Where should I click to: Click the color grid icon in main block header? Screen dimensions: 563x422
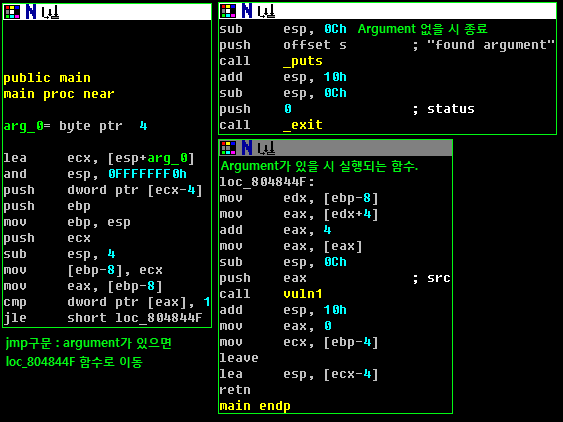(12, 12)
